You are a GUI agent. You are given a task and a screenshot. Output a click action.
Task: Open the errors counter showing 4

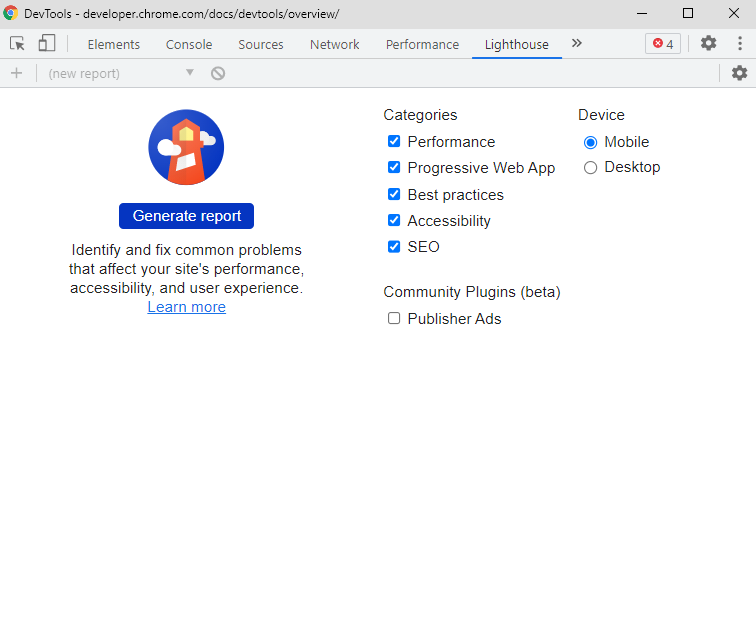coord(663,44)
